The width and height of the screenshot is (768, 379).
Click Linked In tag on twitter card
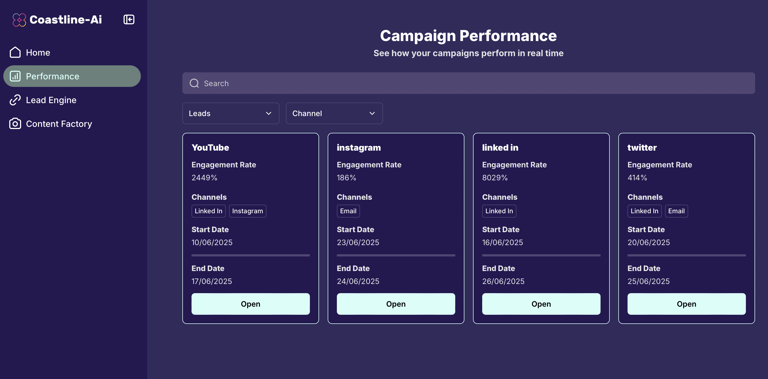645,211
